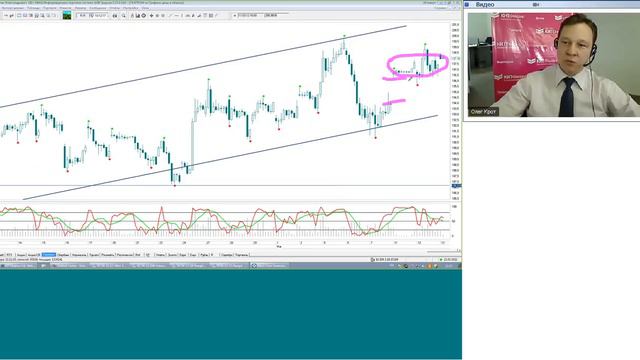This screenshot has height=360, width=640.
Task: Open the highlighted blue tab in bottom tab strip
Action: [49, 255]
